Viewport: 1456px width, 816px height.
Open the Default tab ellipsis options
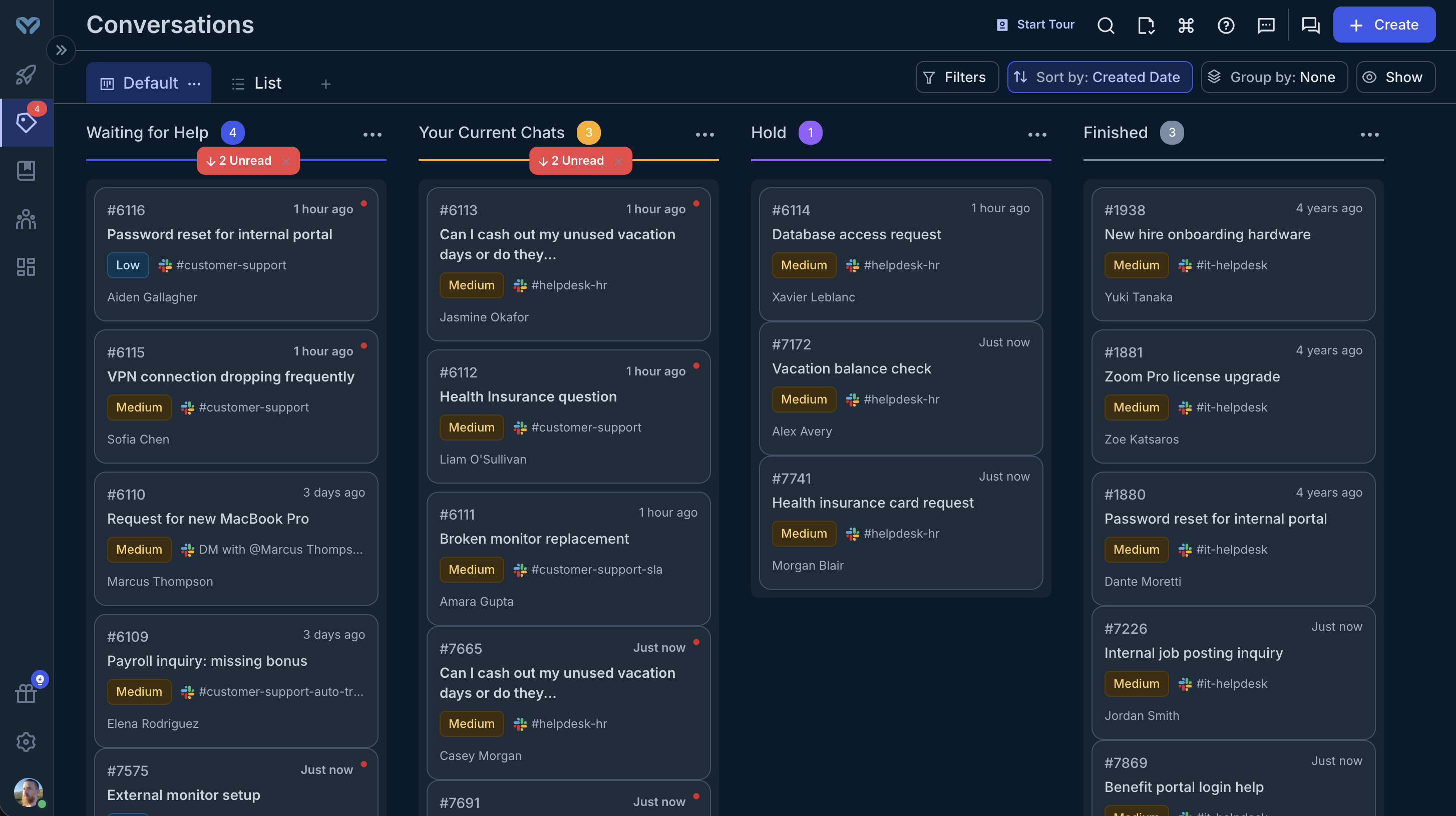coord(194,84)
